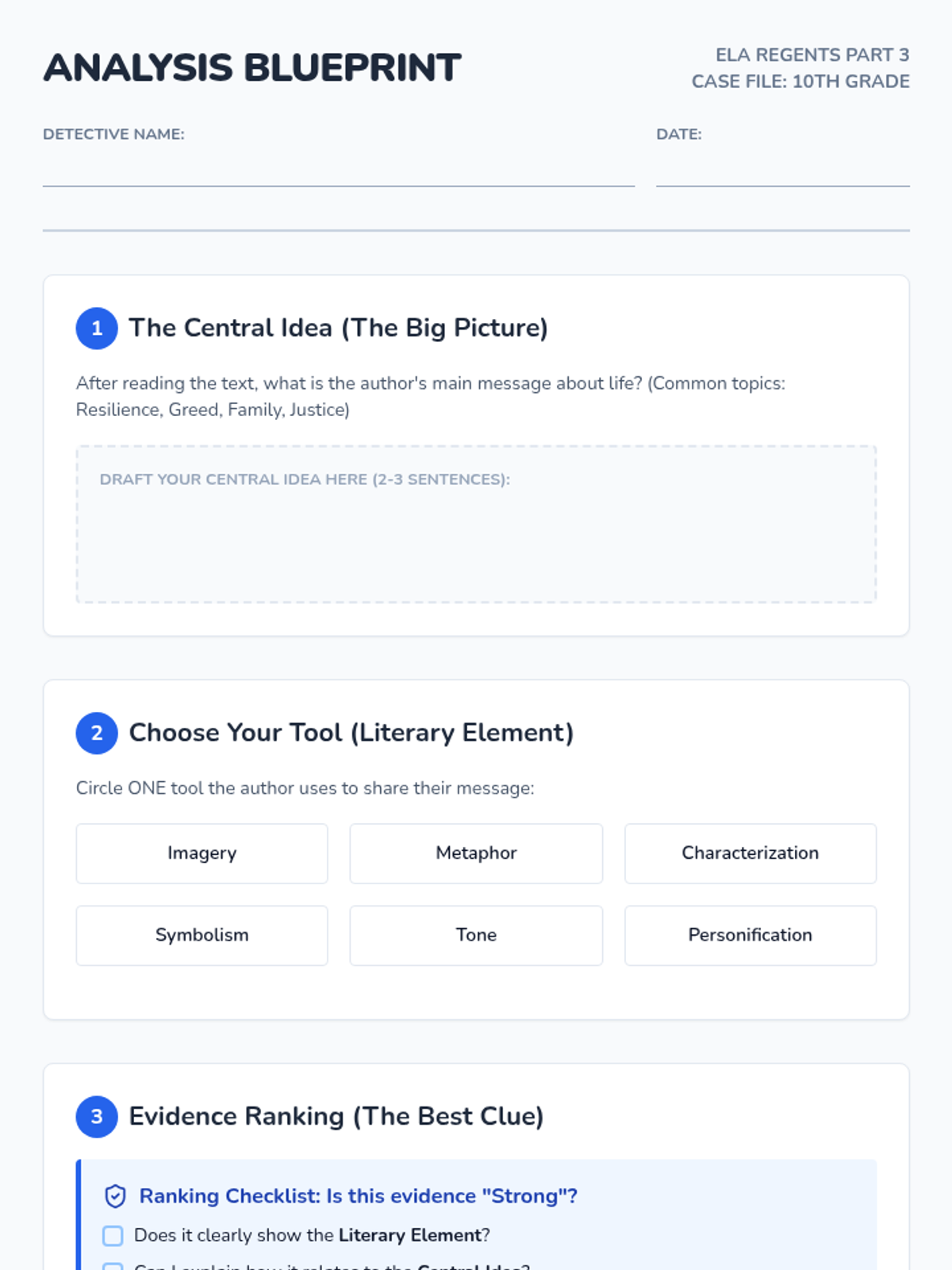
Task: Choose the Metaphor literary element
Action: click(x=476, y=853)
